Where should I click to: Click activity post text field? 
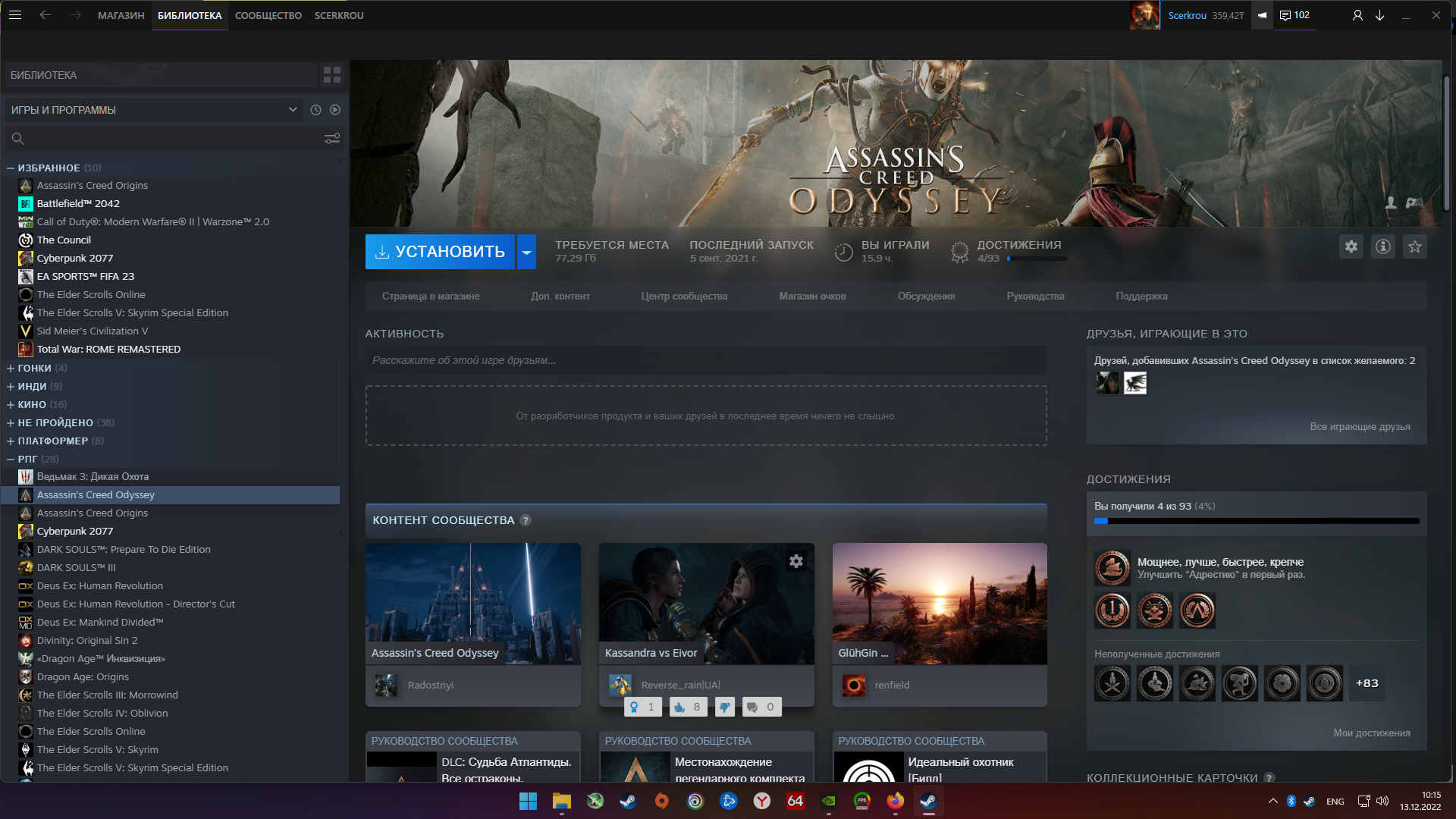coord(706,360)
